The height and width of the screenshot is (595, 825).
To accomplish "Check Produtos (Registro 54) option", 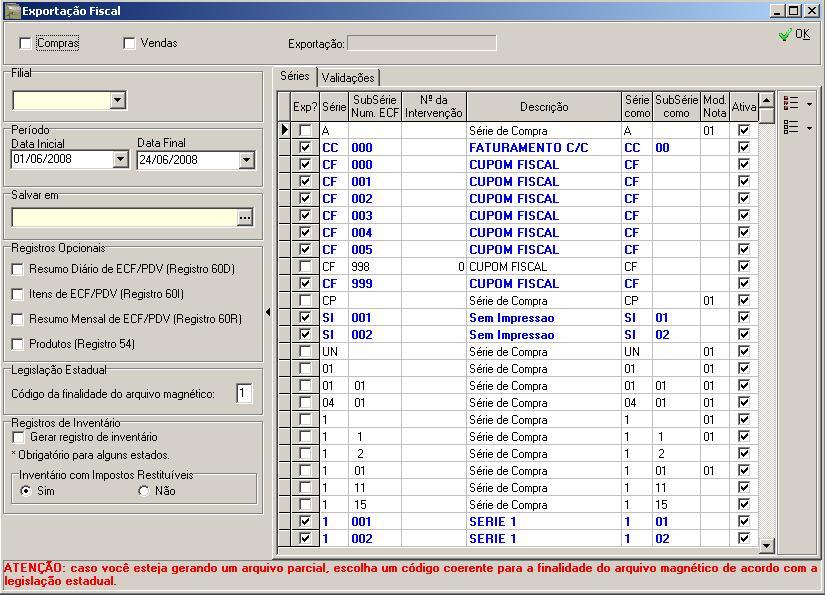I will [17, 344].
